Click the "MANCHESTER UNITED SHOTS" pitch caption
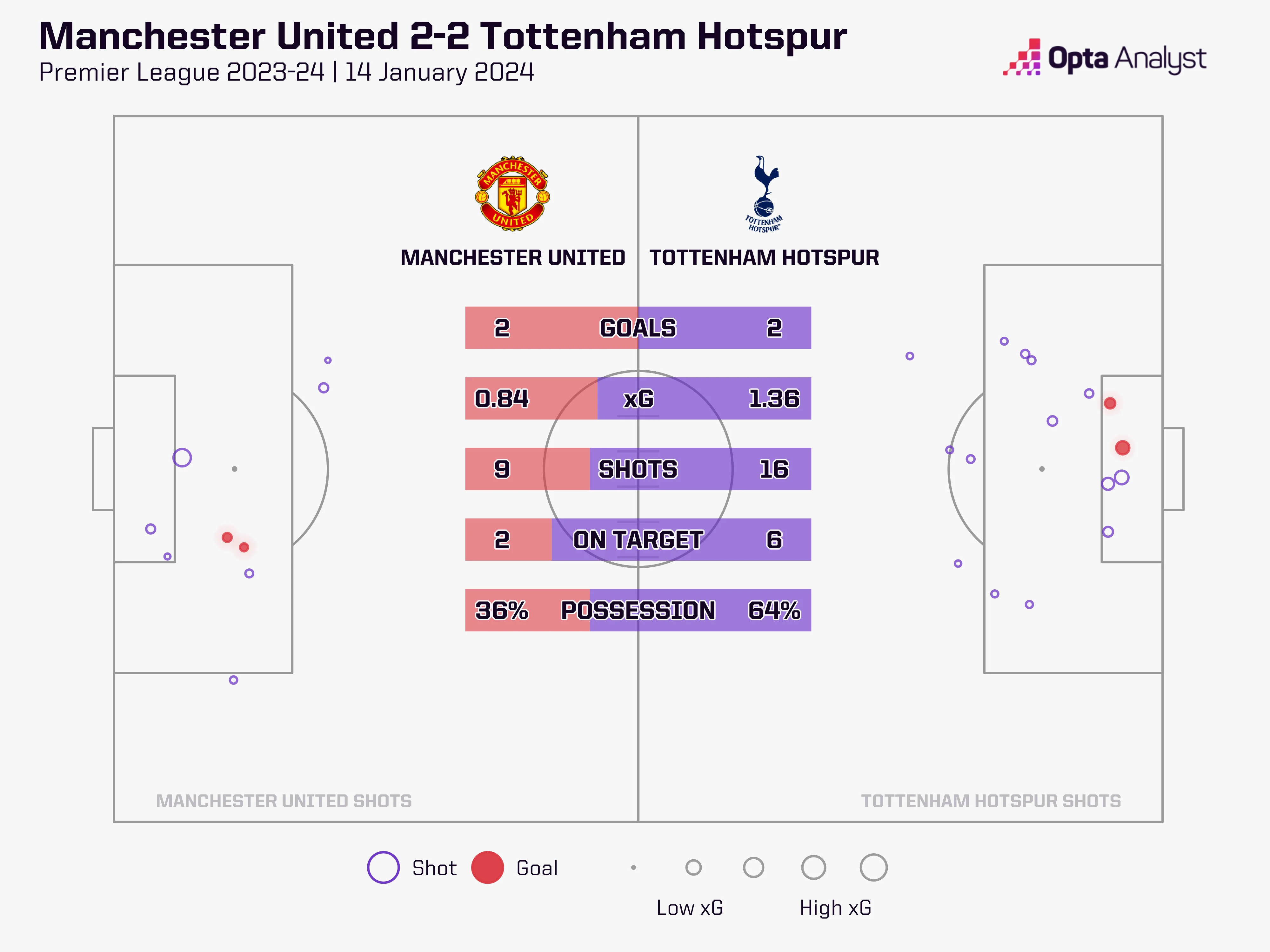The image size is (1270, 952). pyautogui.click(x=284, y=801)
